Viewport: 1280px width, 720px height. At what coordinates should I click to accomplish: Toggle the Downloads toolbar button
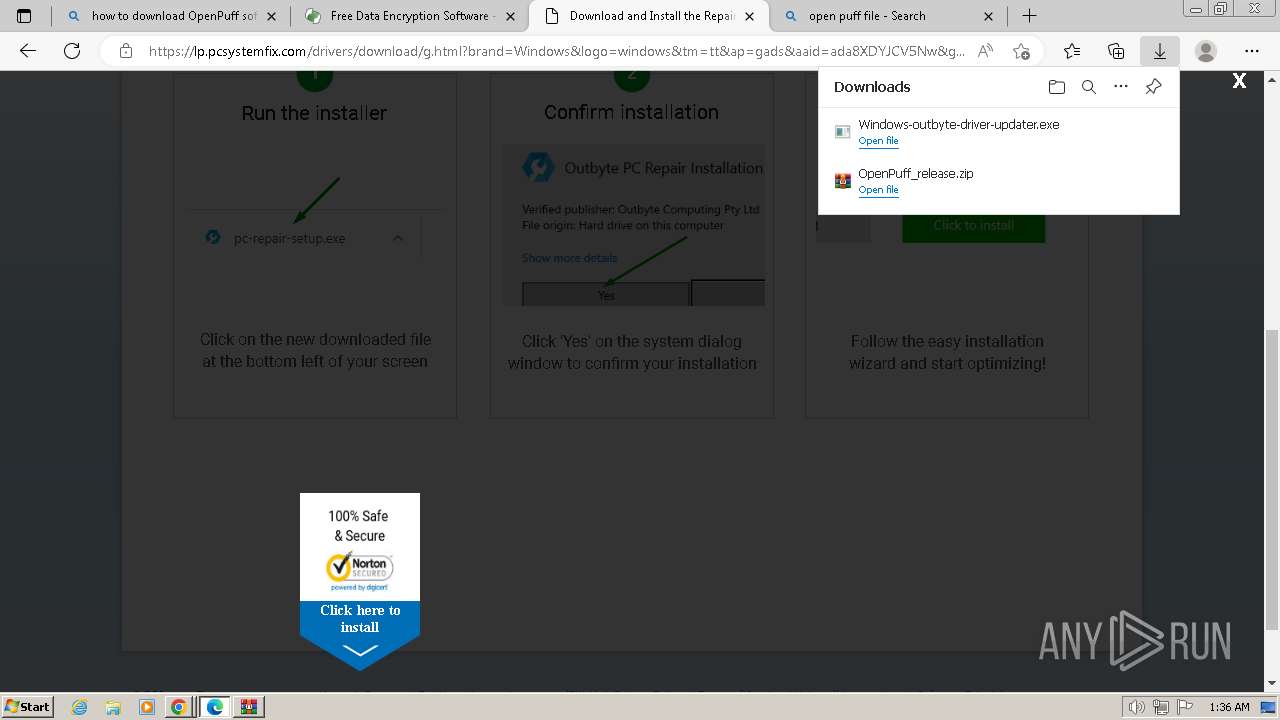click(1160, 51)
